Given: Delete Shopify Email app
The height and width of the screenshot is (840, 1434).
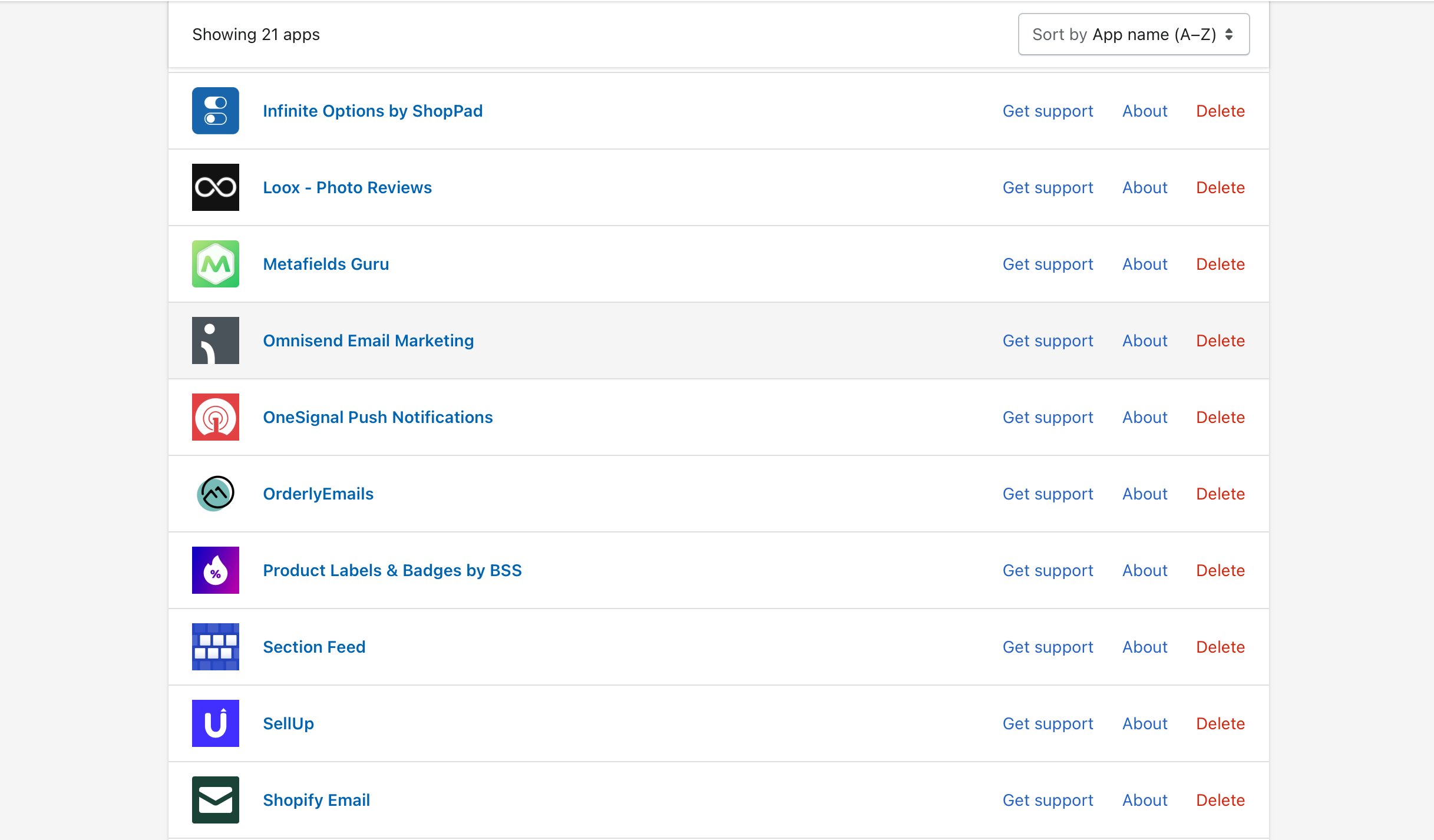Looking at the screenshot, I should 1220,800.
